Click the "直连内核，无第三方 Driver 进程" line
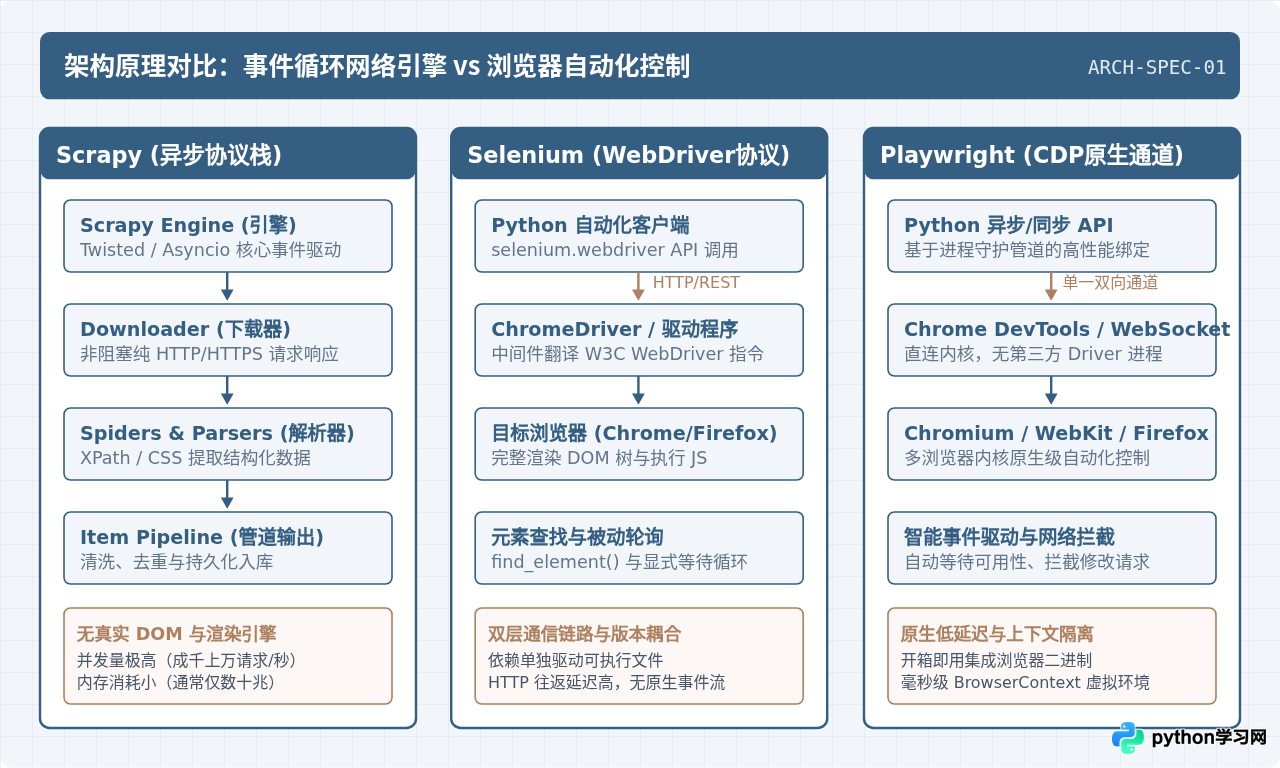 pos(1033,354)
